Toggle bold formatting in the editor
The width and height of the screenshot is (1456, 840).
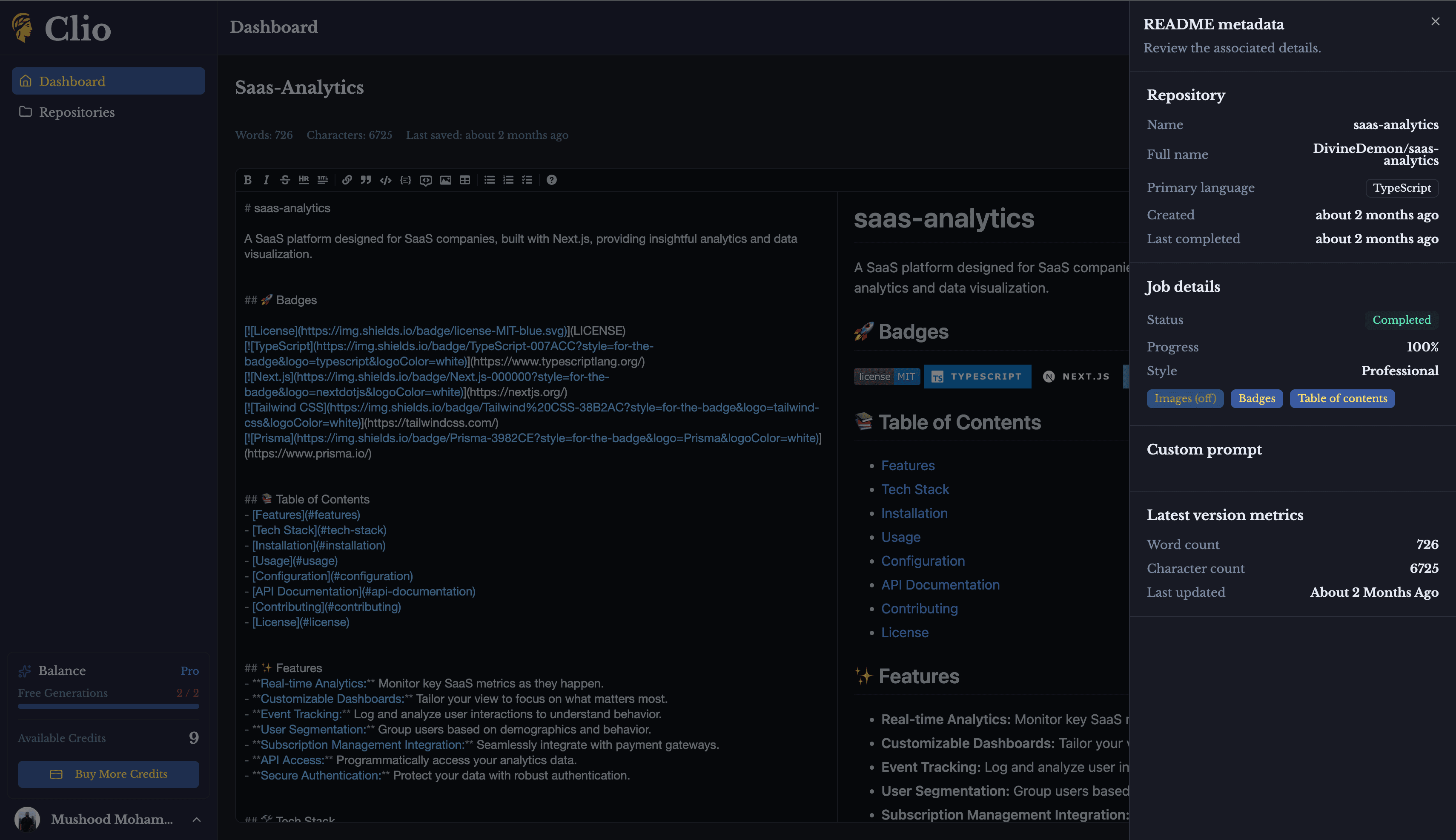[247, 180]
